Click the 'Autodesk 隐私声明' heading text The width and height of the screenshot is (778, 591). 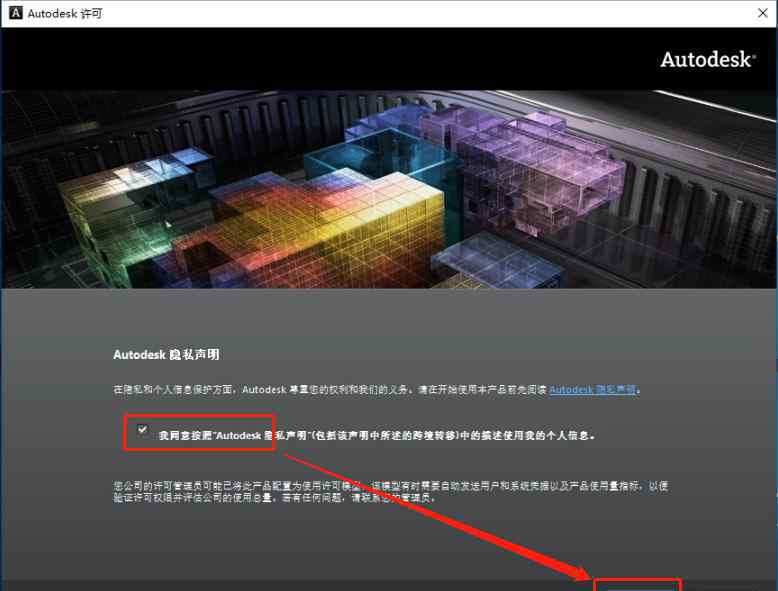tap(166, 355)
